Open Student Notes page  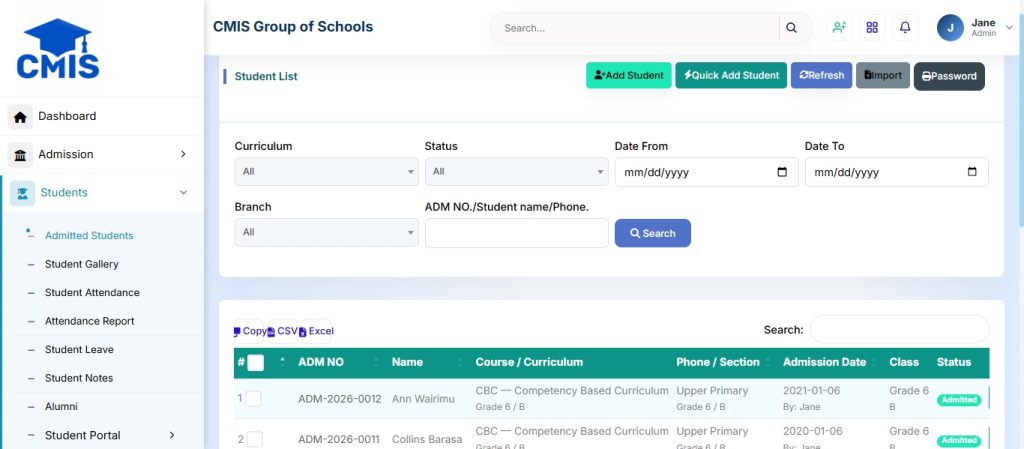[78, 379]
